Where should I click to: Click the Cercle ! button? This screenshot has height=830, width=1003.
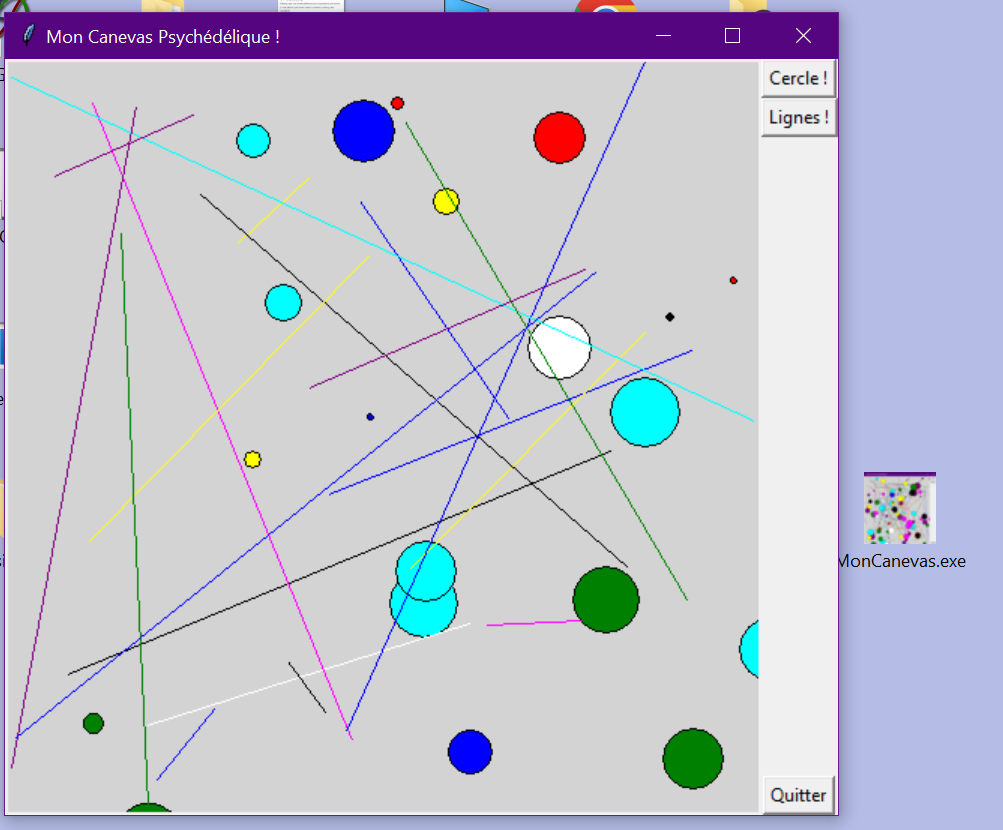798,79
